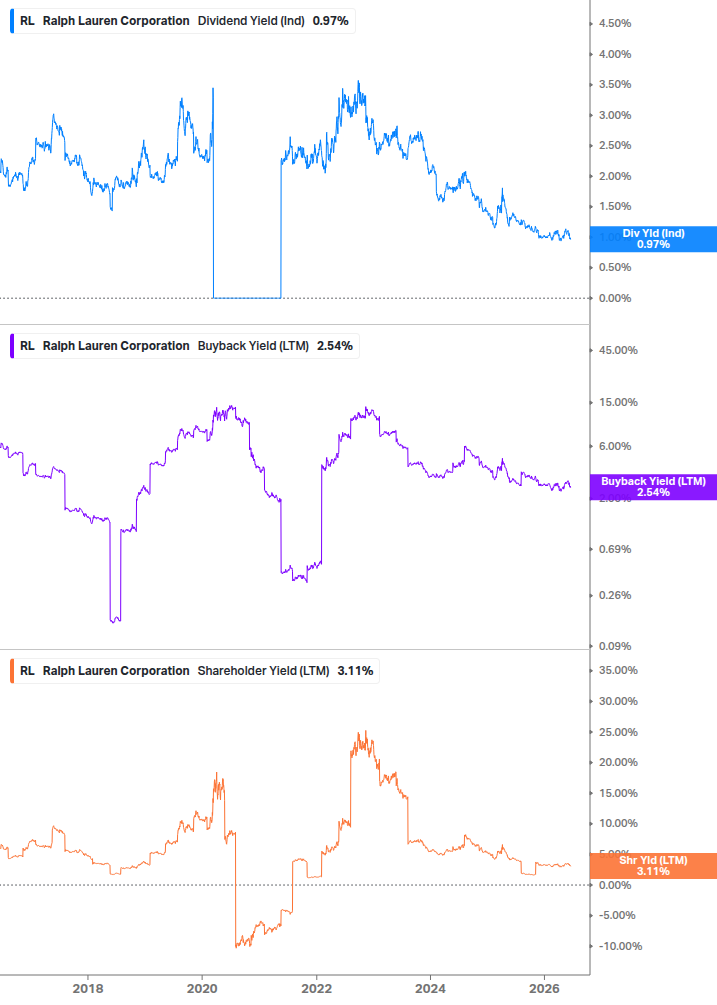Click the purple buyback yield series color bar
Viewport: 717px width, 1005px height.
(x=12, y=346)
